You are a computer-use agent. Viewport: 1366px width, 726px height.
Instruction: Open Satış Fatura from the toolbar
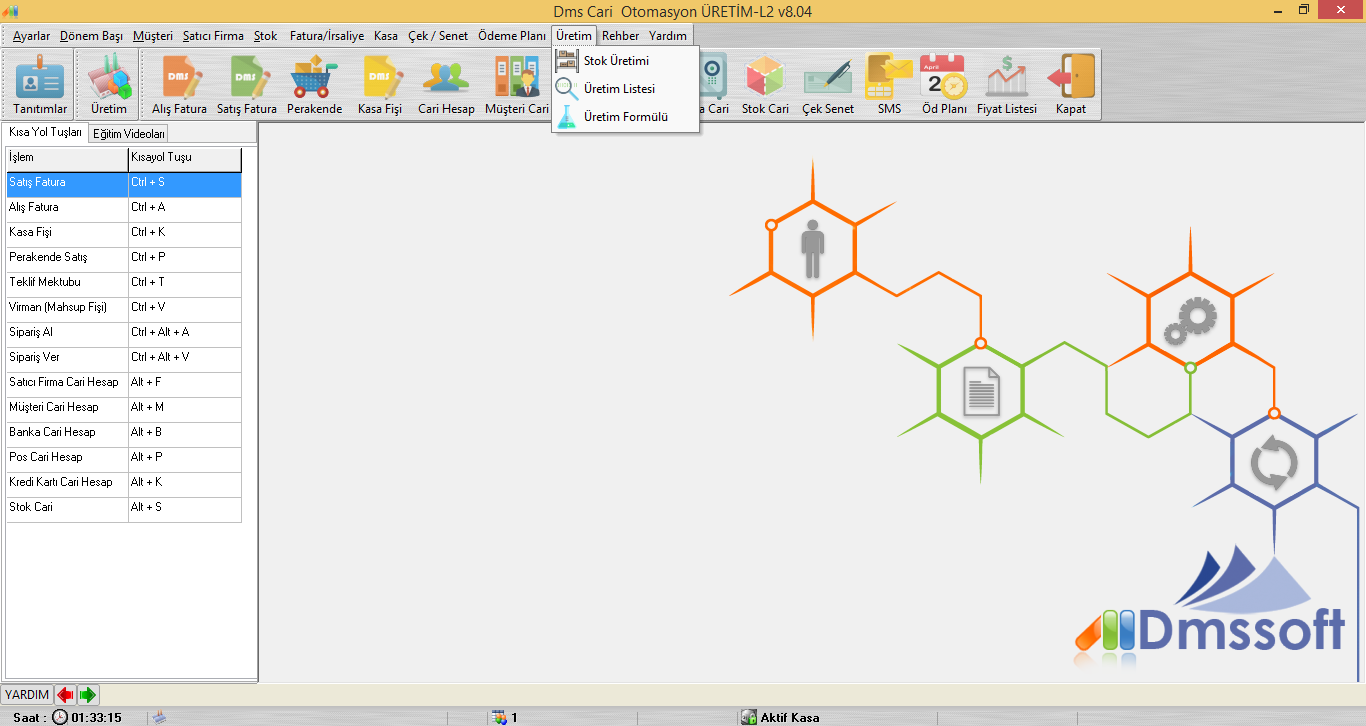tap(247, 84)
